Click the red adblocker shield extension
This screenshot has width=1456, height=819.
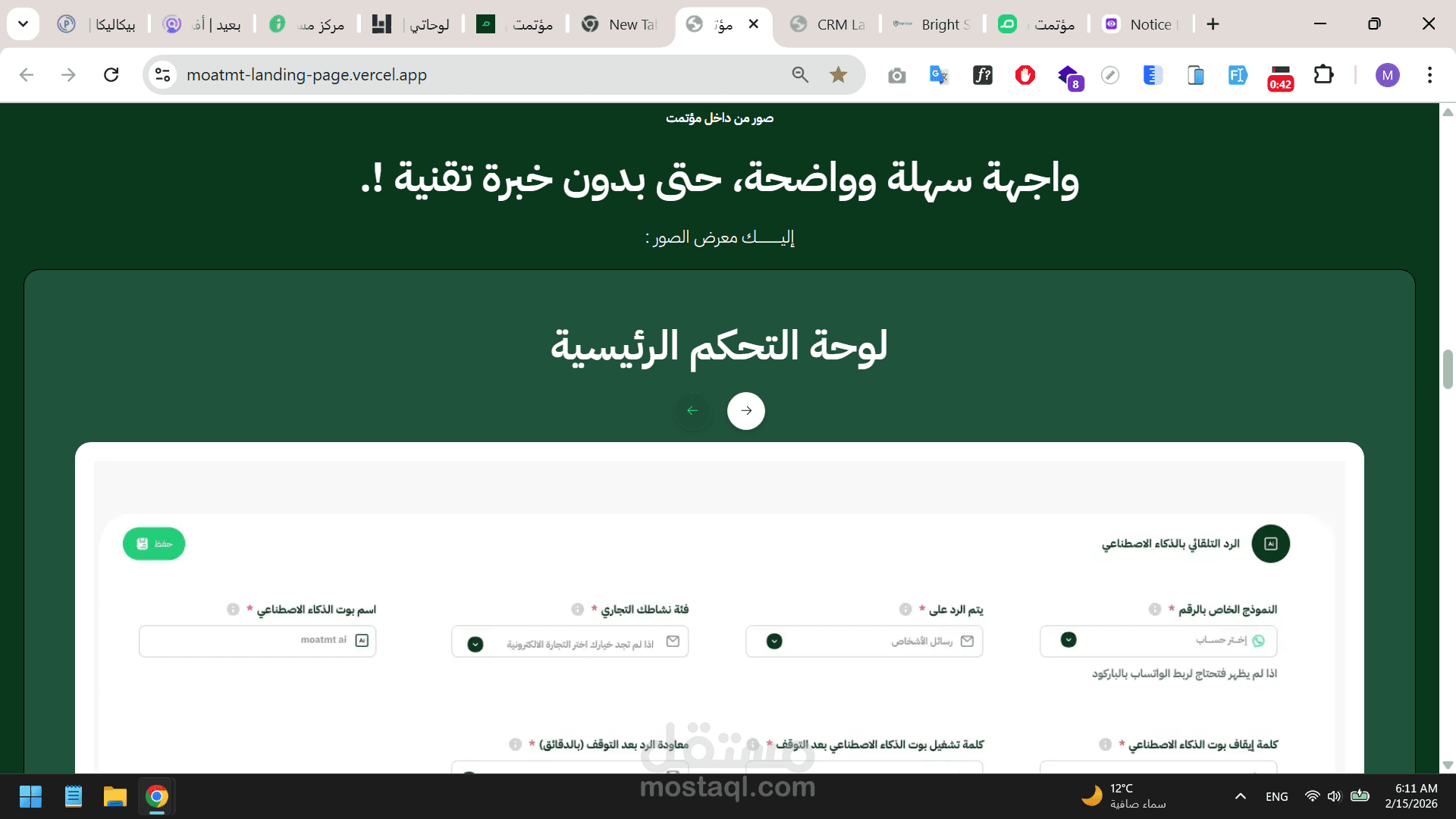pos(1025,75)
